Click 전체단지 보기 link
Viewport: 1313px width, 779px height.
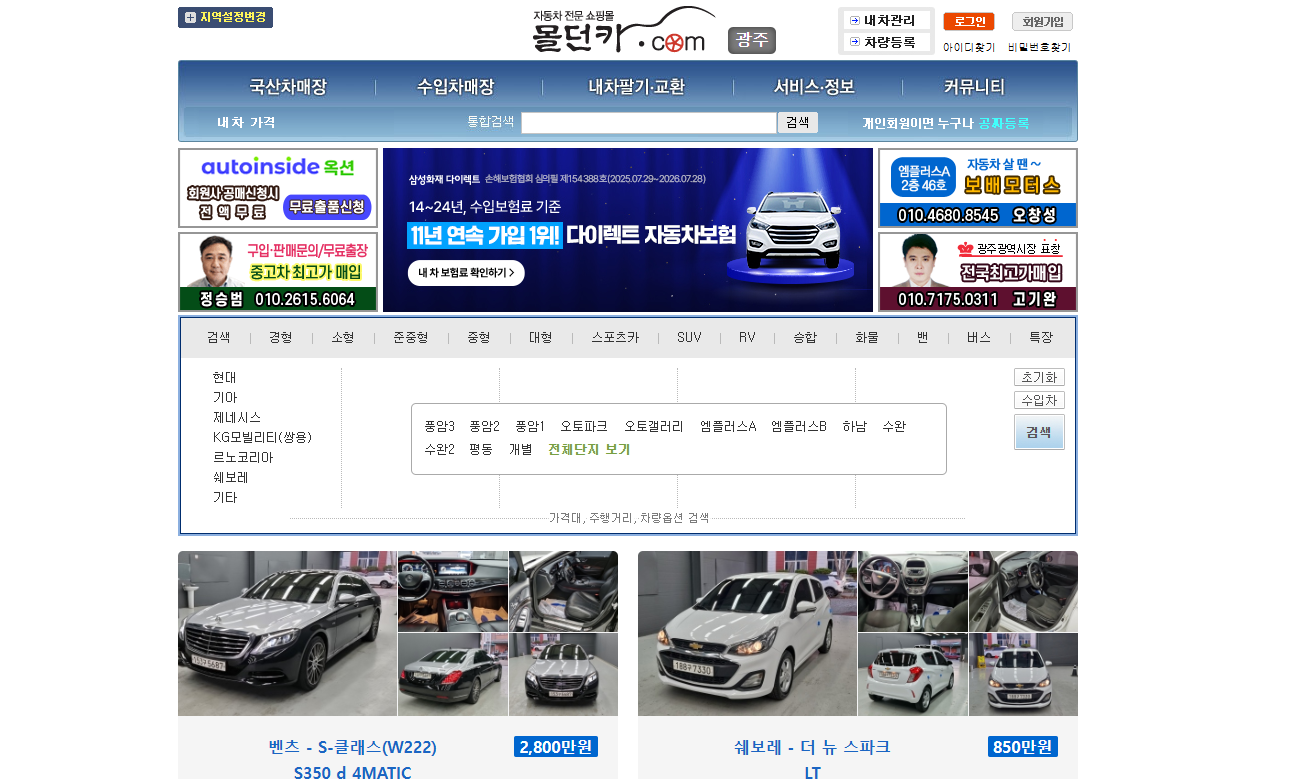[588, 449]
